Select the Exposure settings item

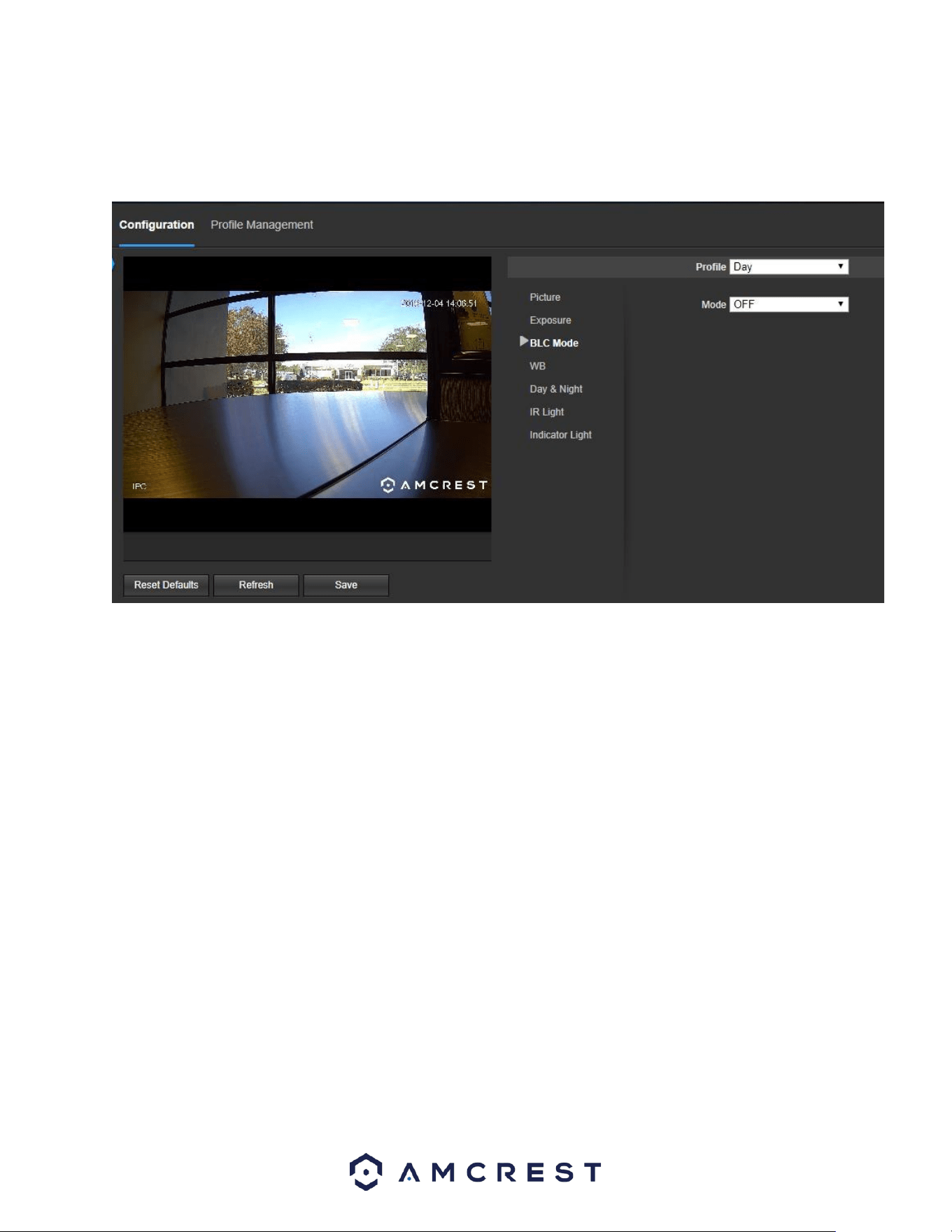(x=550, y=320)
